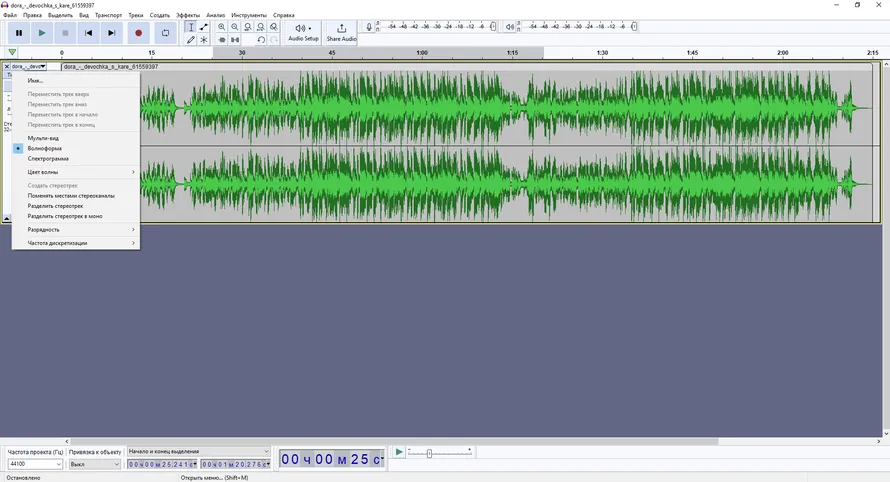This screenshot has width=890, height=482.
Task: Start playback with the green Play button
Action: [x=42, y=33]
